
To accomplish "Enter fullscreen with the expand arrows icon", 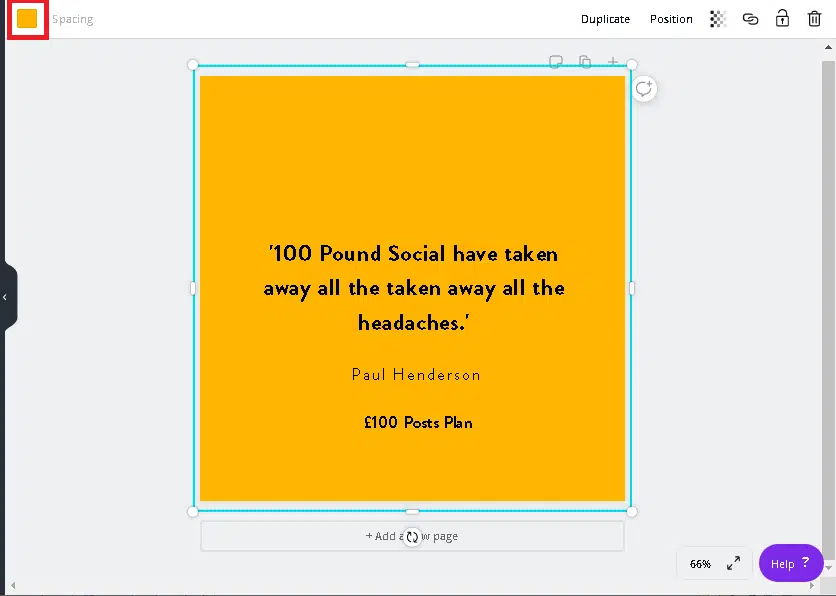I will pyautogui.click(x=734, y=563).
